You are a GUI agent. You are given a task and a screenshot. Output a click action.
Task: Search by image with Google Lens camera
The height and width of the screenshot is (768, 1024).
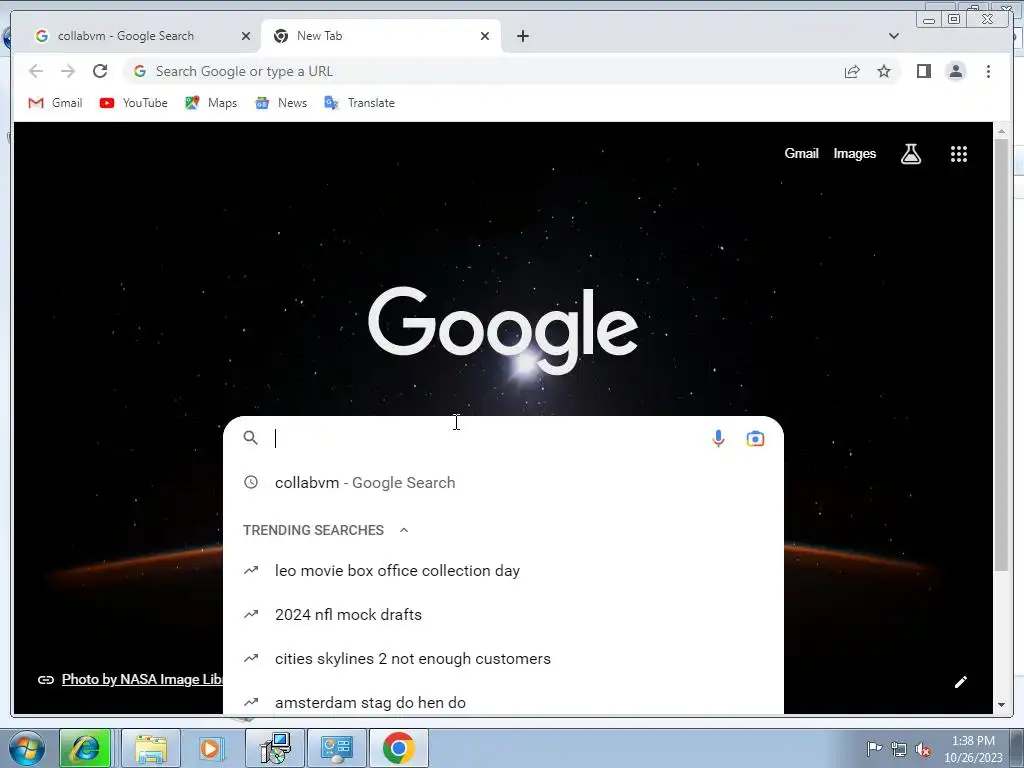click(755, 438)
